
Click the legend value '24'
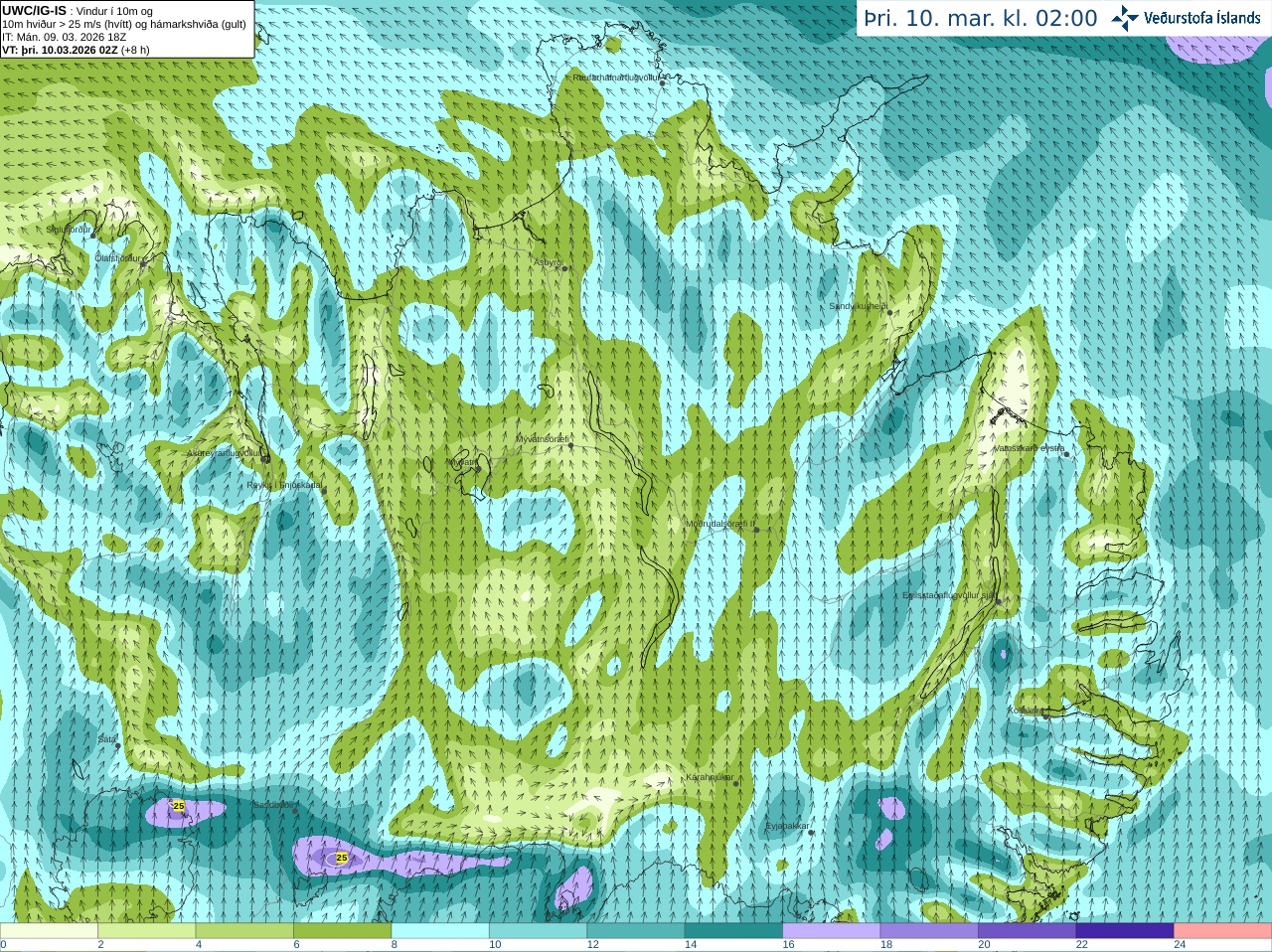point(1180,945)
